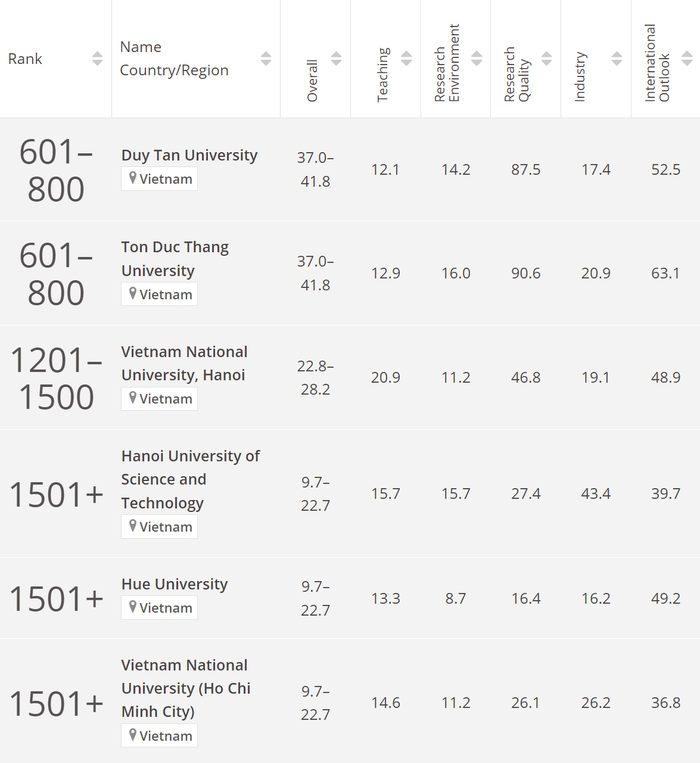Sort by Industry score arrows icon
The height and width of the screenshot is (763, 700).
[616, 58]
